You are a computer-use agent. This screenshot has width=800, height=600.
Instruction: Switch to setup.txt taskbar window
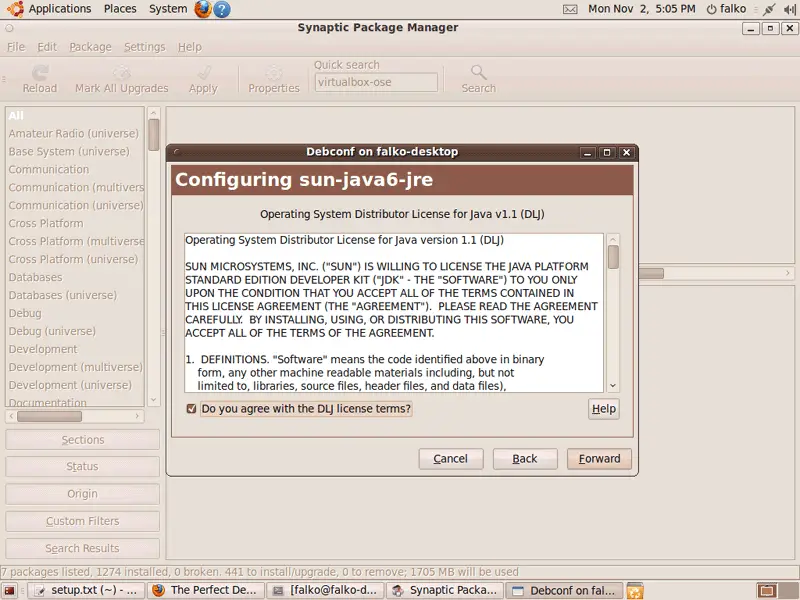(86, 590)
